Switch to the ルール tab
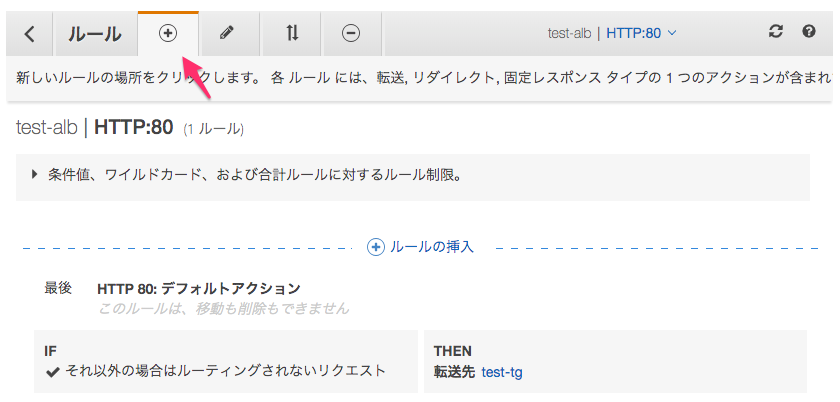Screen dimensions: 840x402 pyautogui.click(x=95, y=34)
